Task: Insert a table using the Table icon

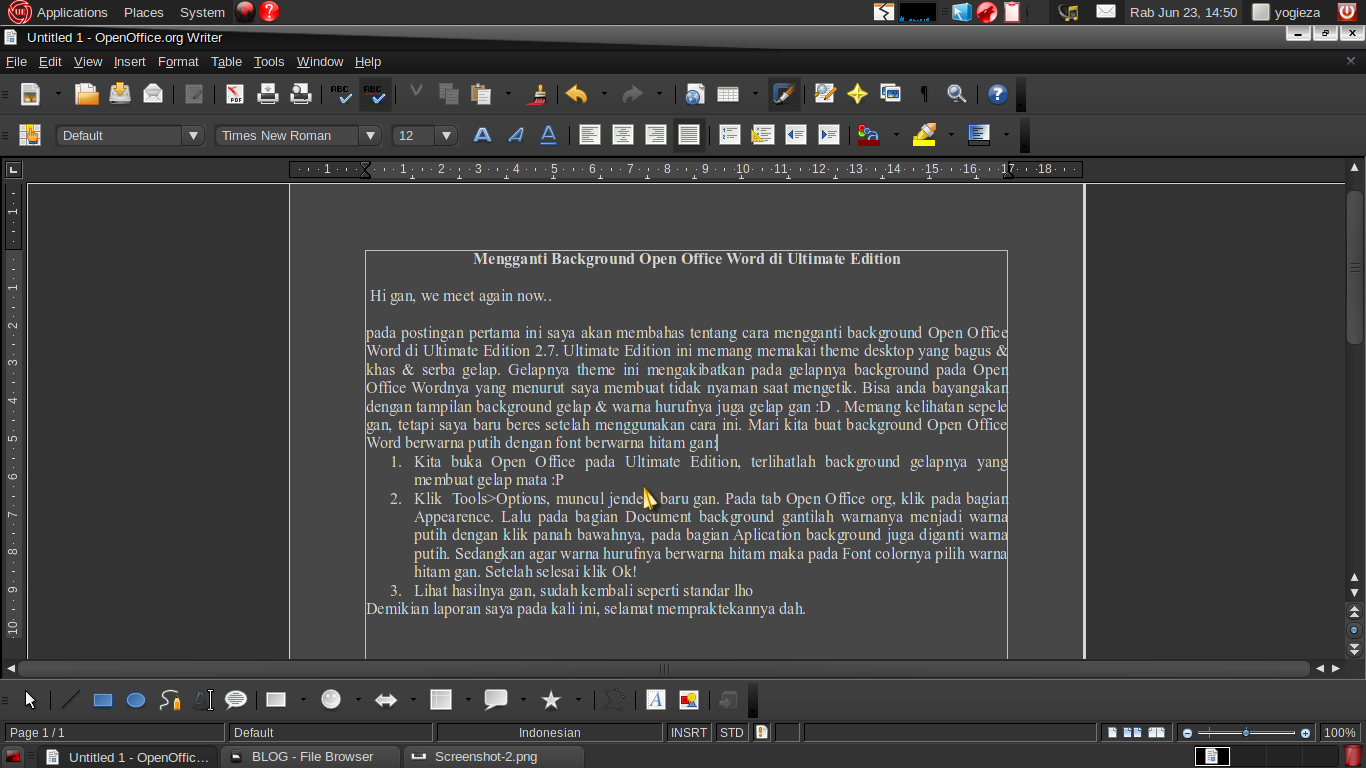Action: pos(728,94)
